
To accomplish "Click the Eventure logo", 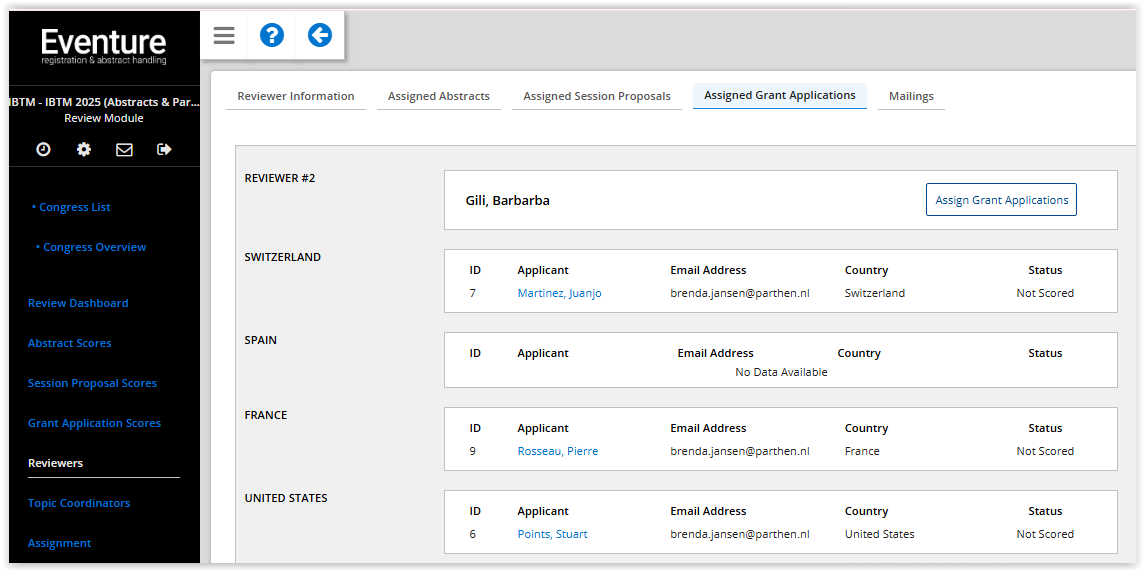I will (104, 47).
